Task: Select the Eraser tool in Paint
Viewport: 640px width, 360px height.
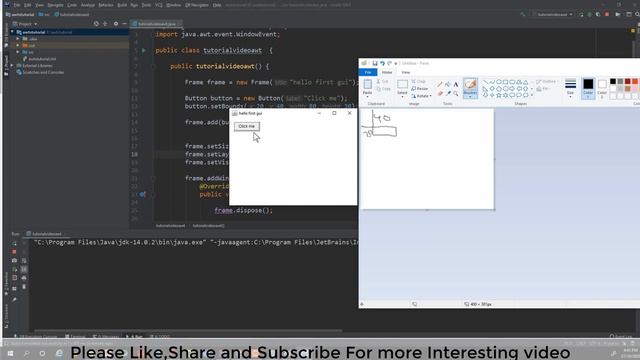Action: pyautogui.click(x=440, y=93)
